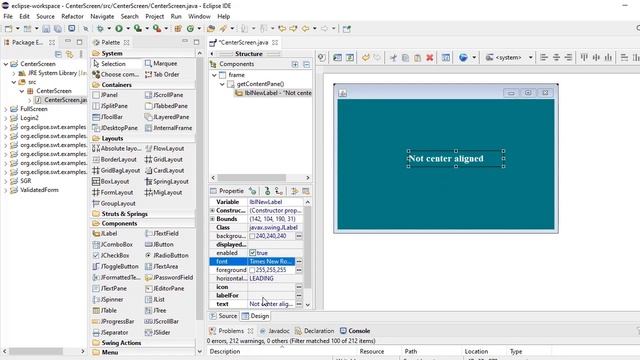Select the lblNewLabel node in Components

point(273,93)
